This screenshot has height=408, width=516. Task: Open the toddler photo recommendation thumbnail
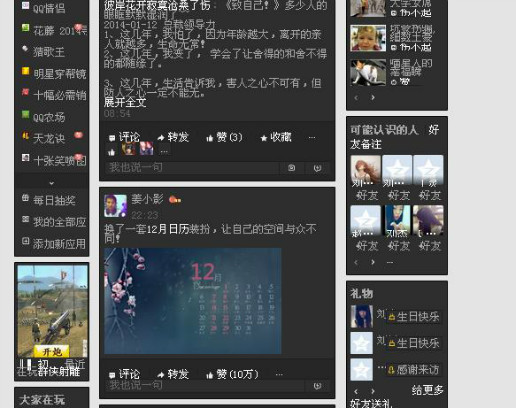click(x=368, y=38)
